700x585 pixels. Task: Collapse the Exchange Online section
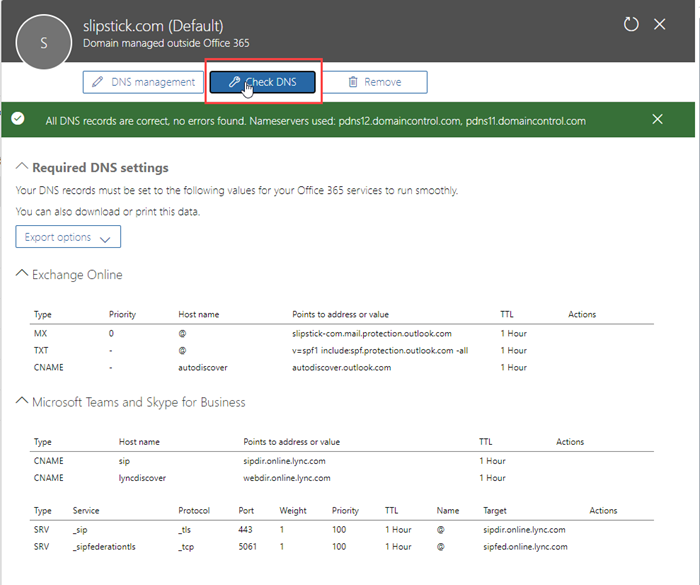click(22, 273)
